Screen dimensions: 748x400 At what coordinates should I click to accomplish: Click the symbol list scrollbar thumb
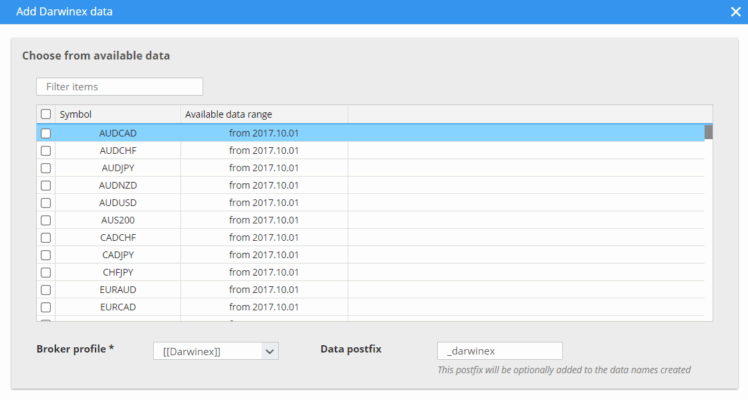pyautogui.click(x=708, y=132)
